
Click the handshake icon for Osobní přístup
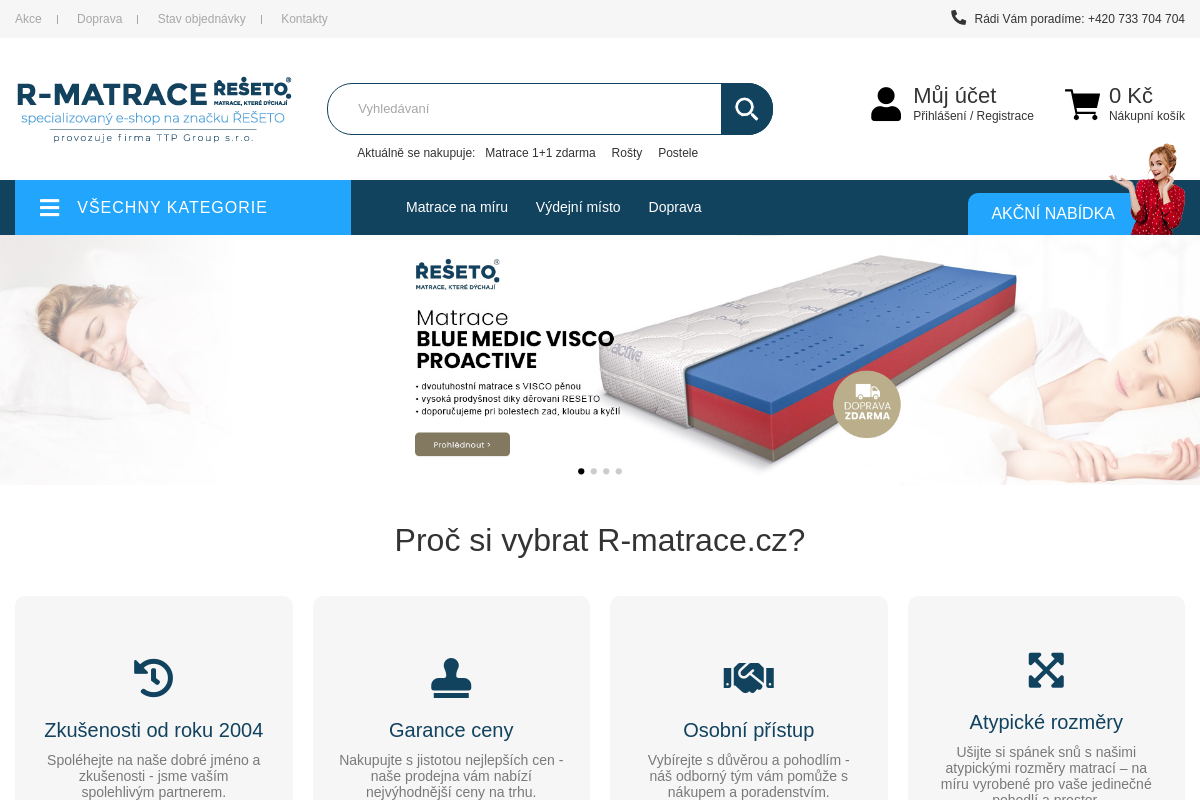749,677
